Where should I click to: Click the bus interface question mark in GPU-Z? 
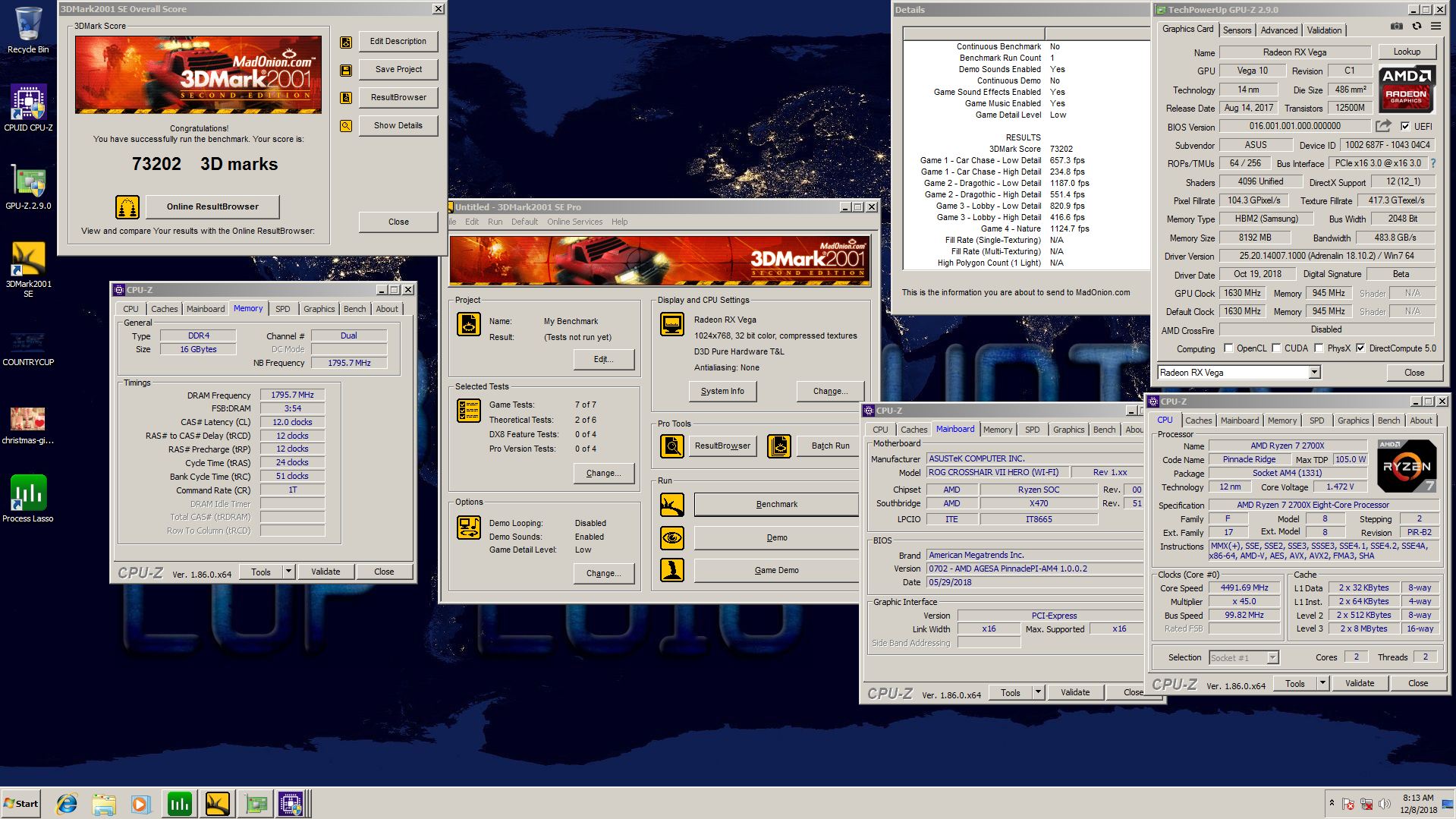coord(1433,163)
